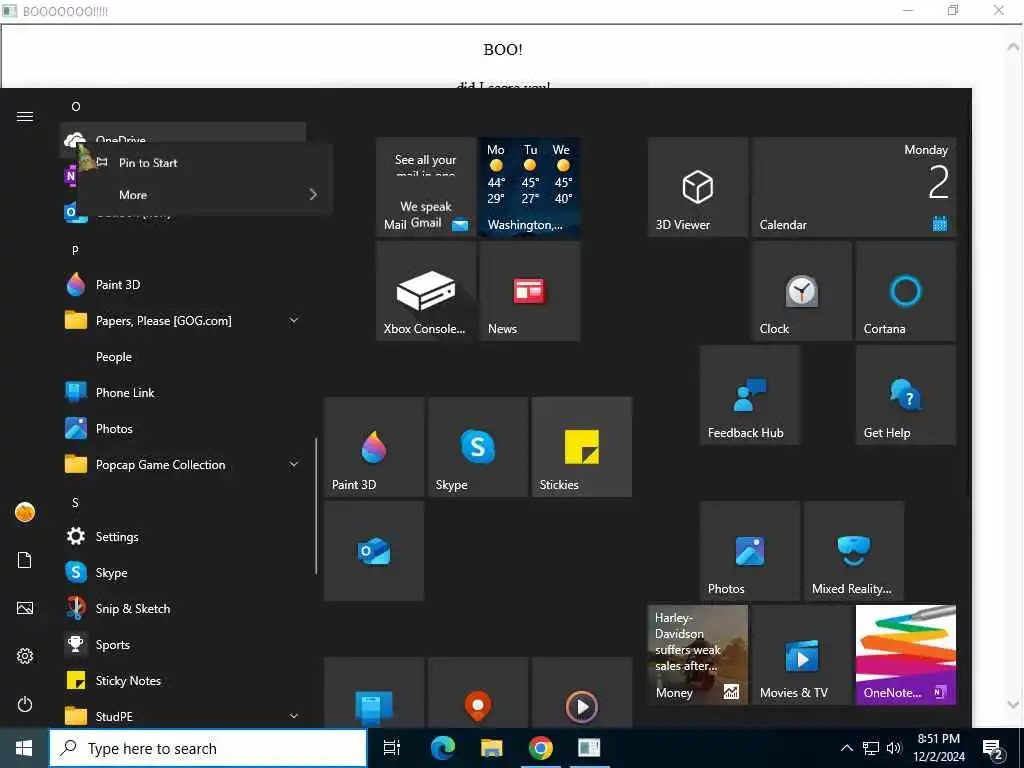Click the user account avatar in sidebar
The height and width of the screenshot is (768, 1024).
pos(25,512)
